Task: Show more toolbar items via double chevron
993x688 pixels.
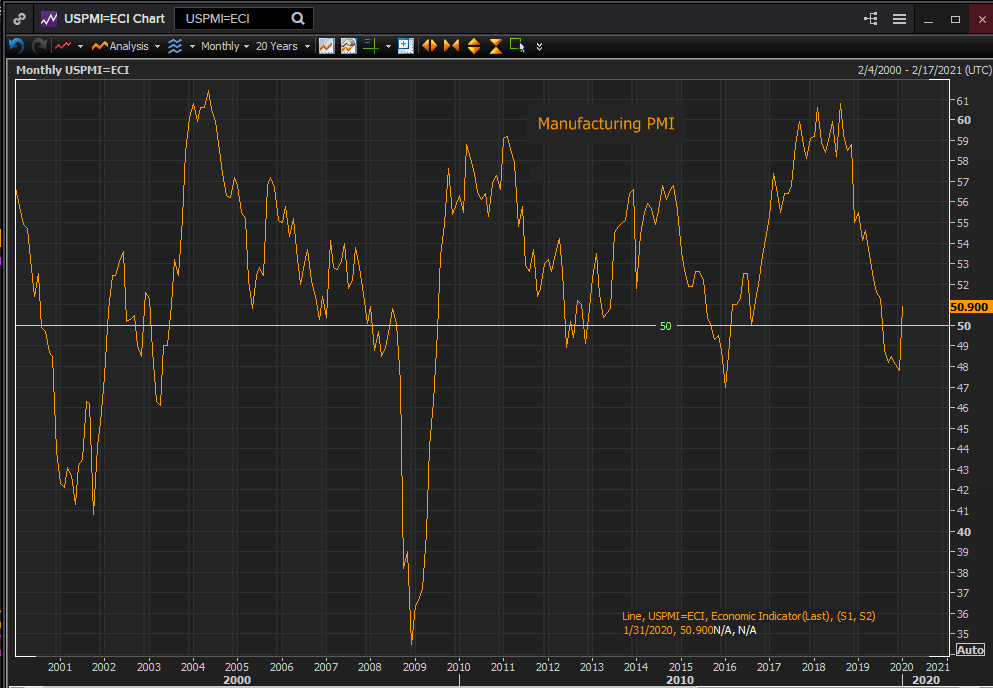Action: tap(540, 46)
